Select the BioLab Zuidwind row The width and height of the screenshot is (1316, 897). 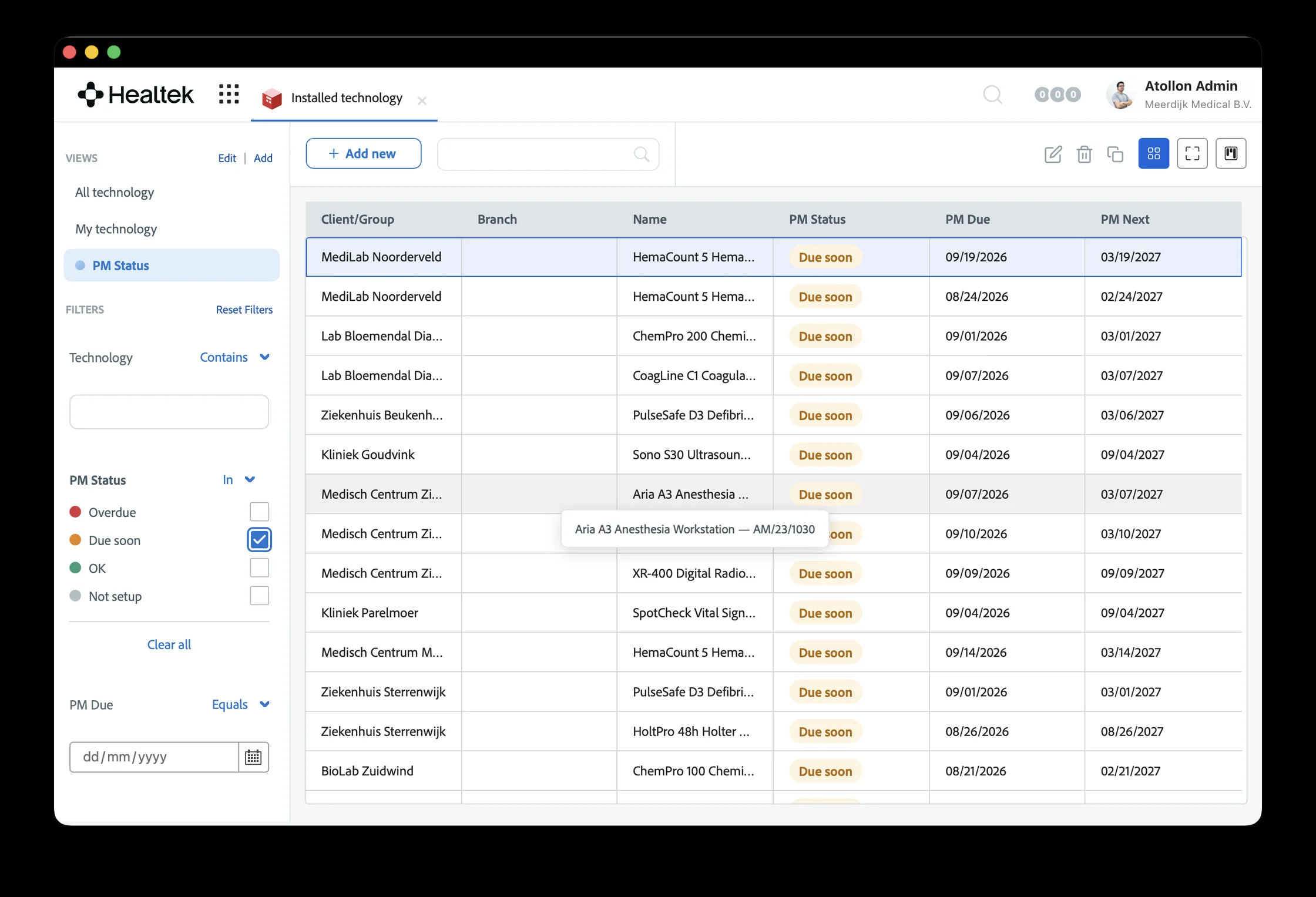(x=773, y=771)
